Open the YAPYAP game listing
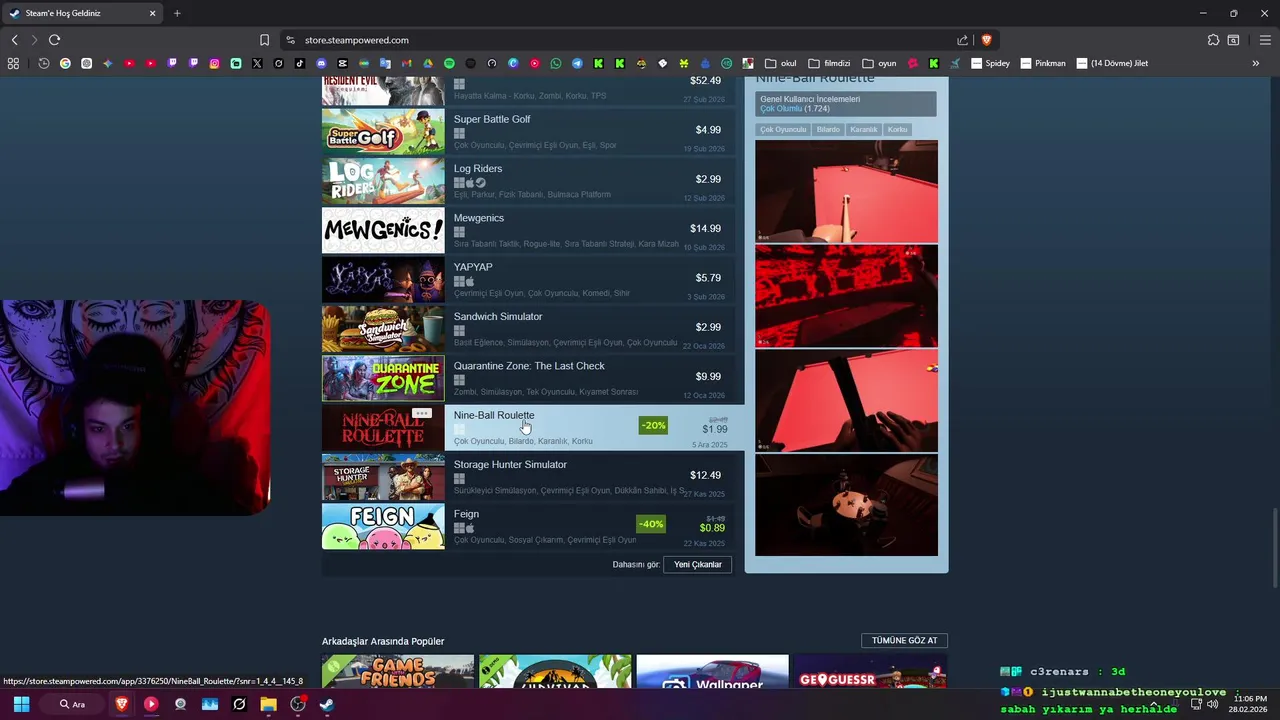1280x720 pixels. point(528,280)
